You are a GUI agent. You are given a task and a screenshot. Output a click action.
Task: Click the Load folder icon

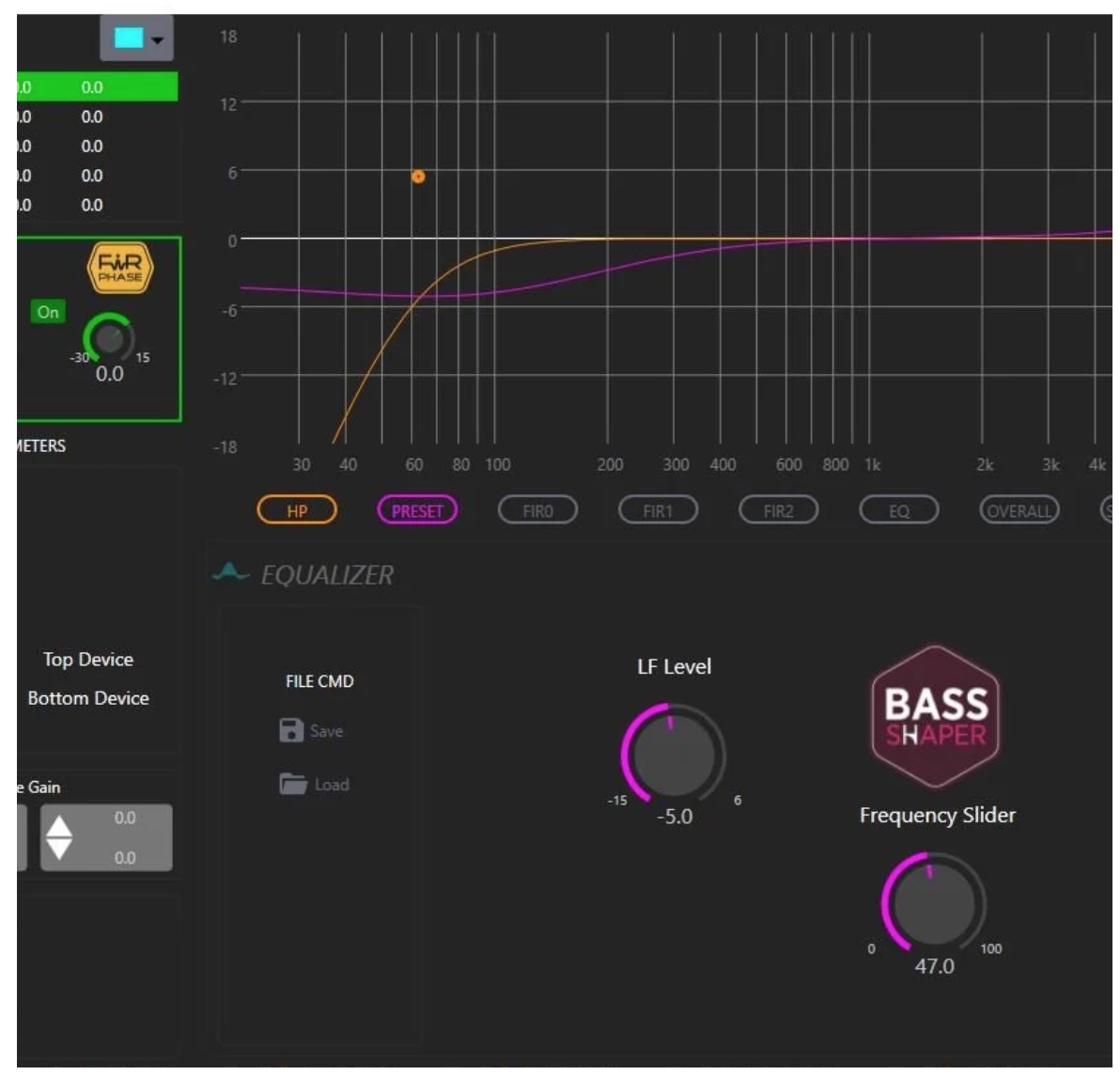pyautogui.click(x=293, y=784)
